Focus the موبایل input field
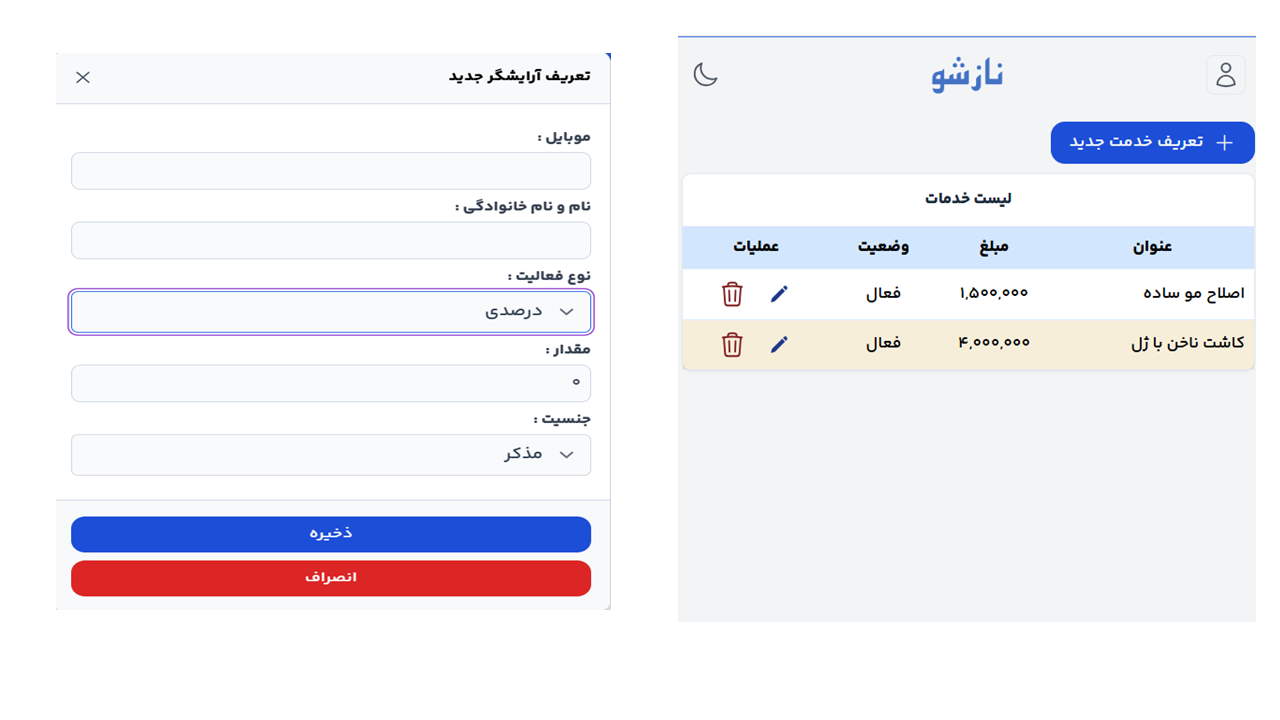The image size is (1280, 720). [331, 171]
